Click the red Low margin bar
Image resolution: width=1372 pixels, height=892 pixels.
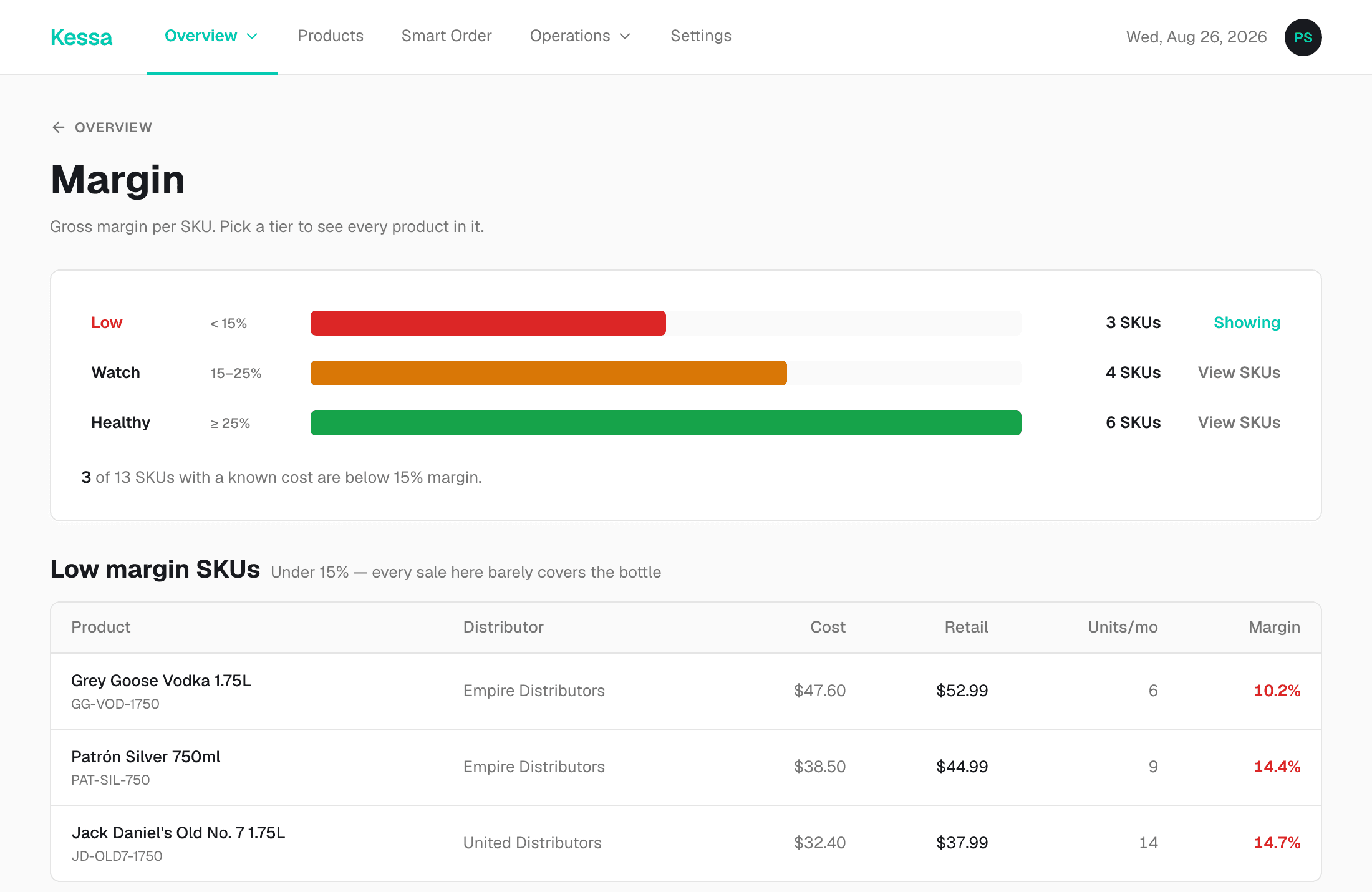click(488, 323)
